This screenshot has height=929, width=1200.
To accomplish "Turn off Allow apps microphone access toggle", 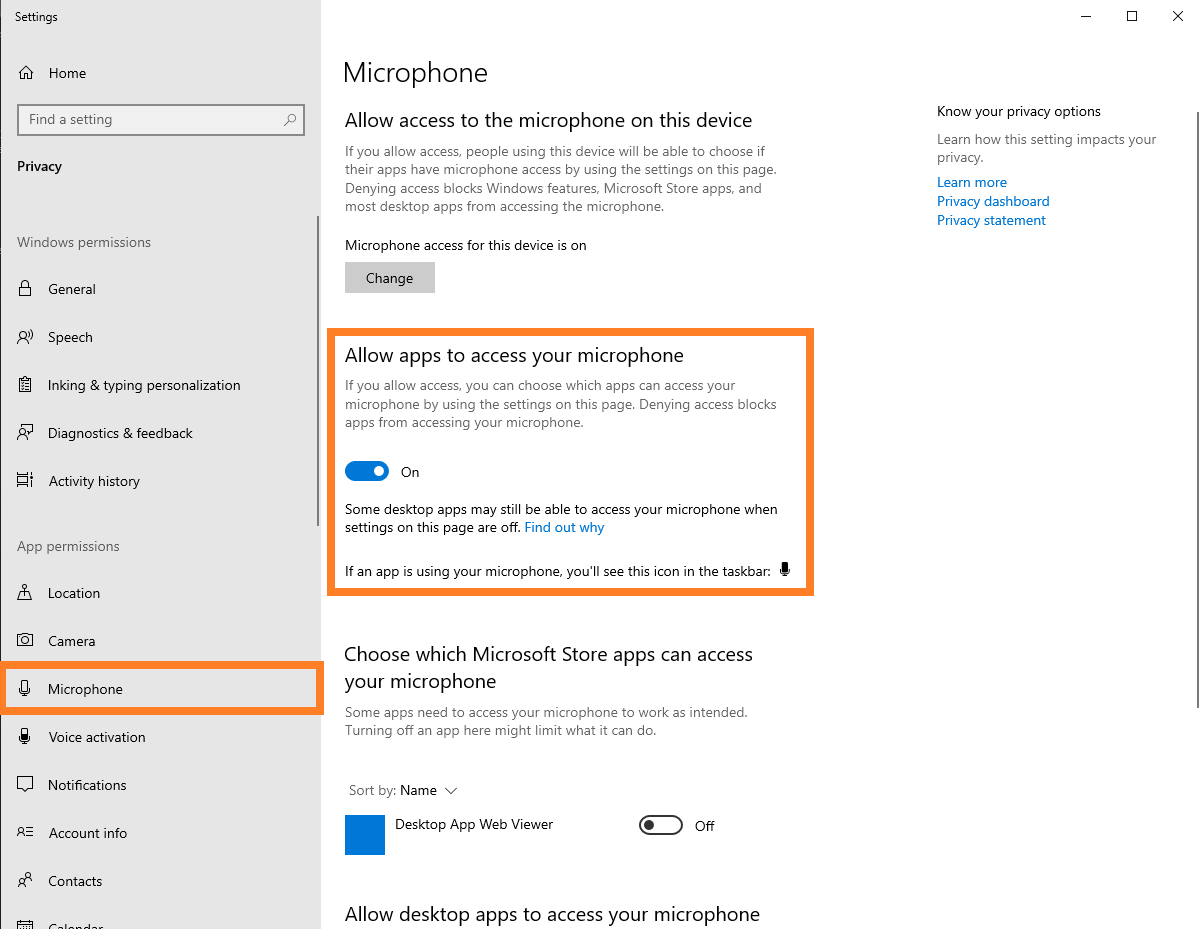I will (x=367, y=471).
